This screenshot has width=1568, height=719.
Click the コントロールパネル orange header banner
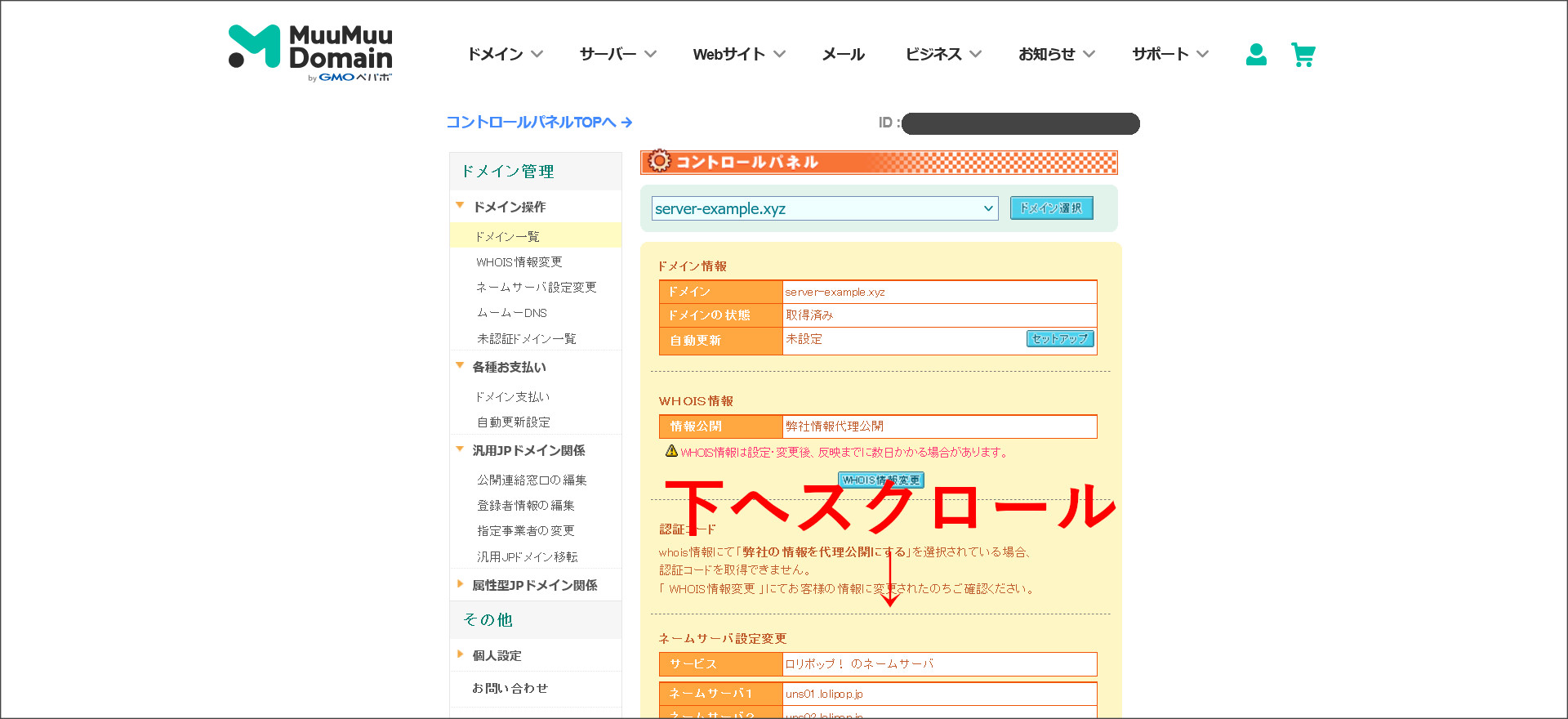879,162
